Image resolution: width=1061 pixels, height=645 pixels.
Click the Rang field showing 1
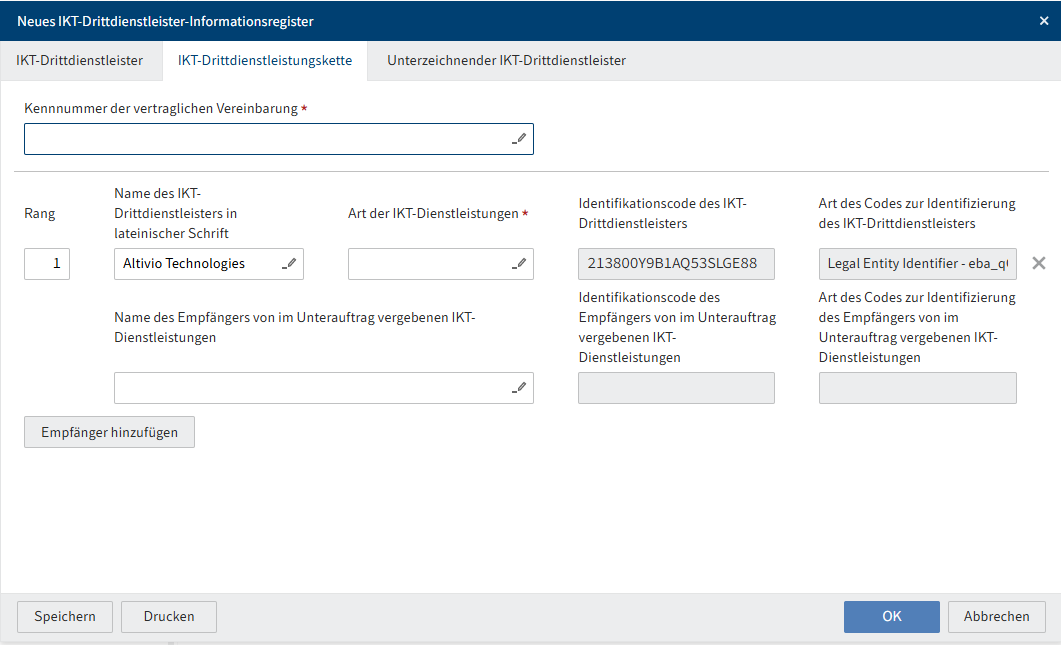pos(46,263)
